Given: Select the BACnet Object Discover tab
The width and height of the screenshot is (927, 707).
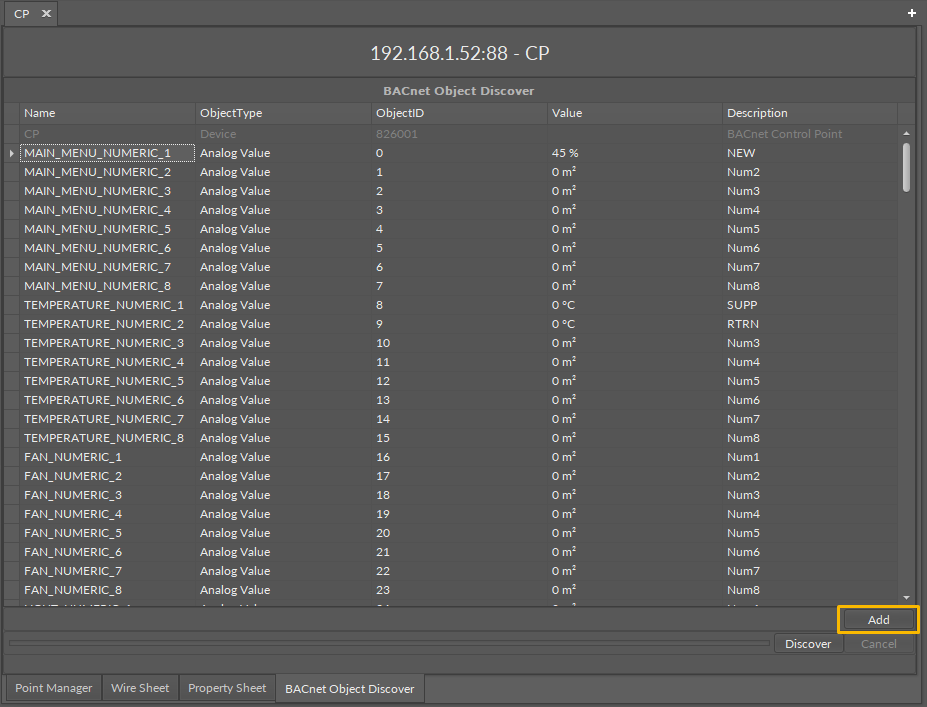Looking at the screenshot, I should click(349, 688).
